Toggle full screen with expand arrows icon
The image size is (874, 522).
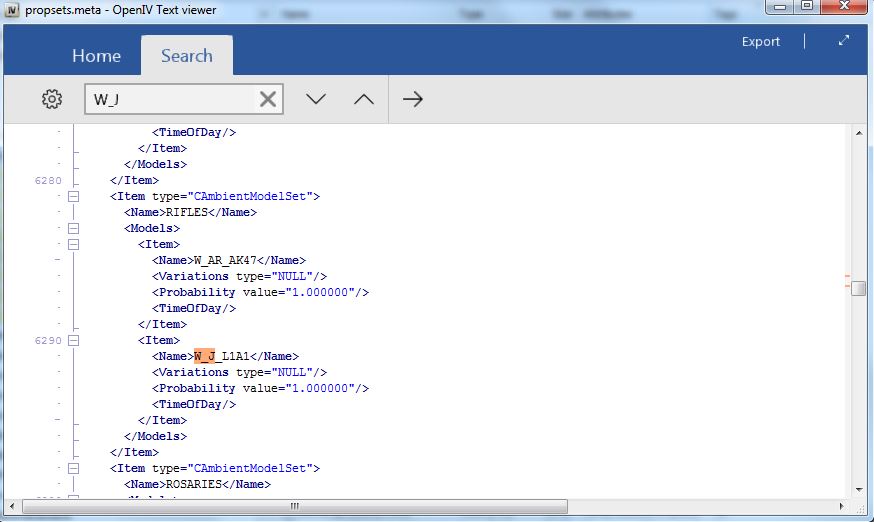[844, 41]
